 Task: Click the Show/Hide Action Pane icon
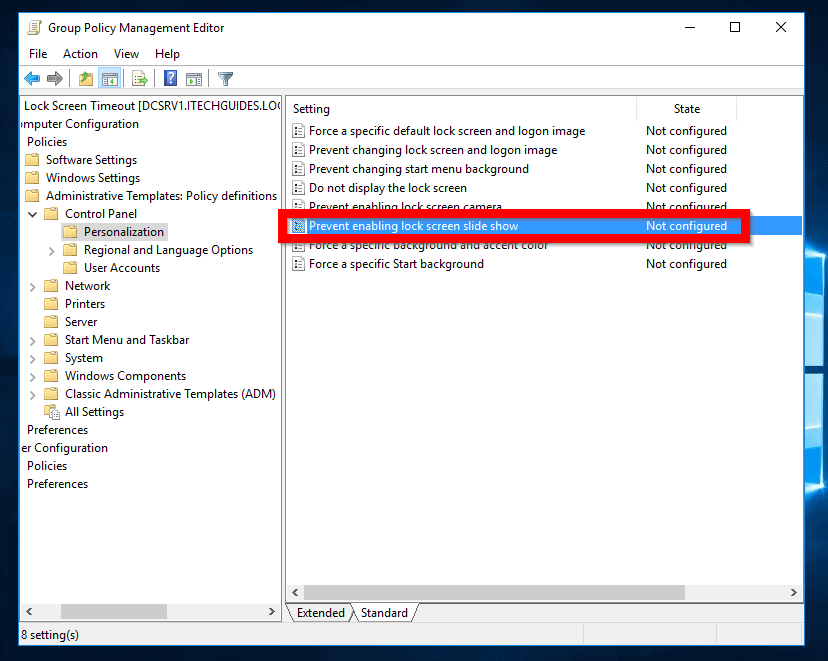click(x=194, y=78)
